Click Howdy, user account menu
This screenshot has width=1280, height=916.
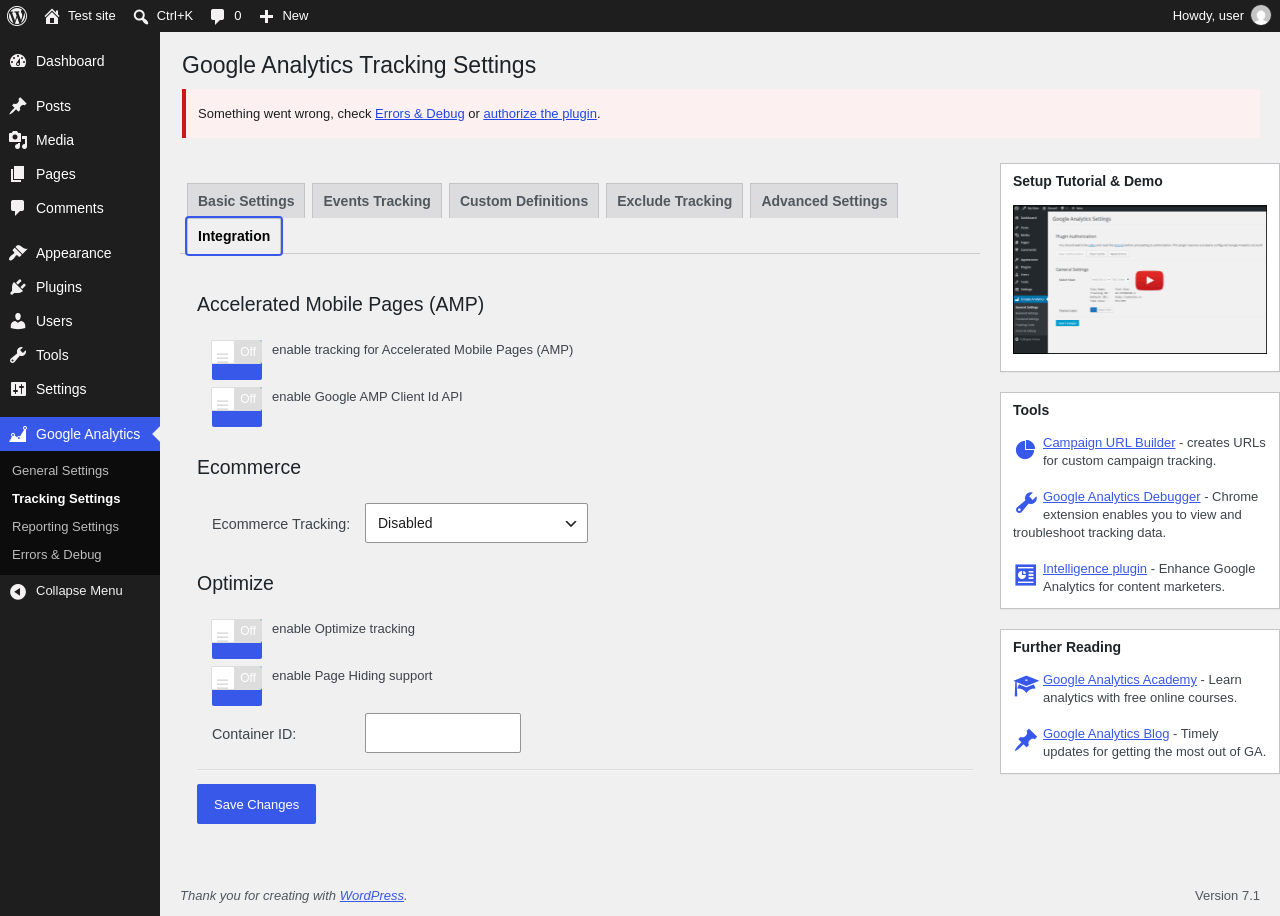[1221, 15]
